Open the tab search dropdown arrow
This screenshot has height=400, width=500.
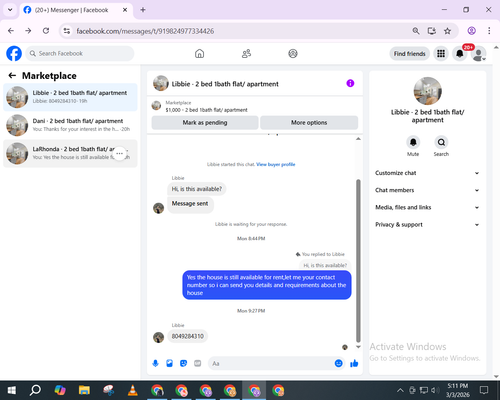click(10, 10)
